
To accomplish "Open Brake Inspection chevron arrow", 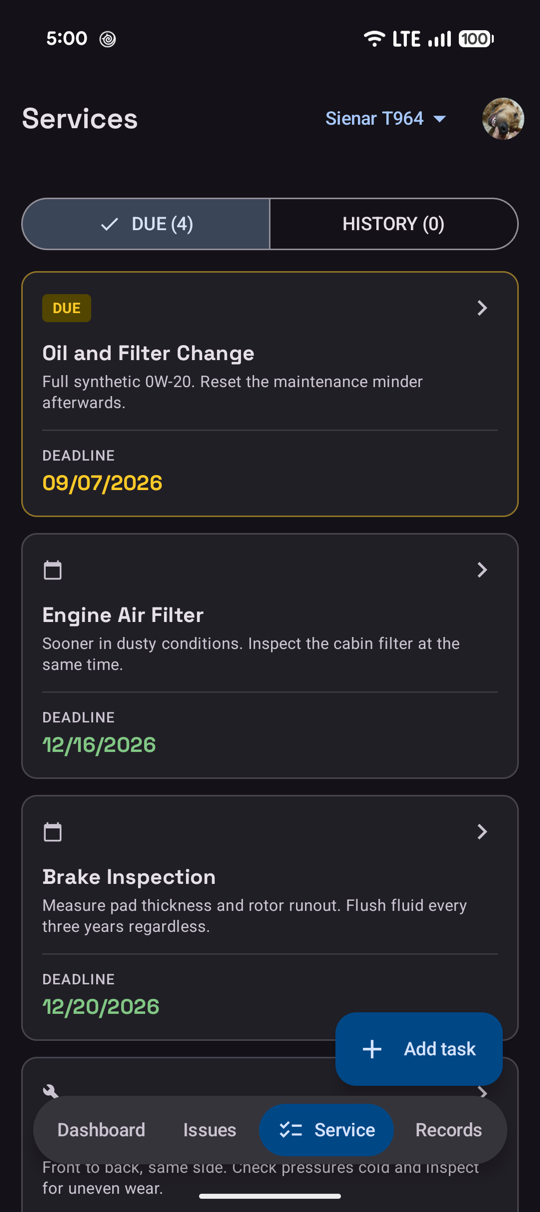I will click(482, 832).
